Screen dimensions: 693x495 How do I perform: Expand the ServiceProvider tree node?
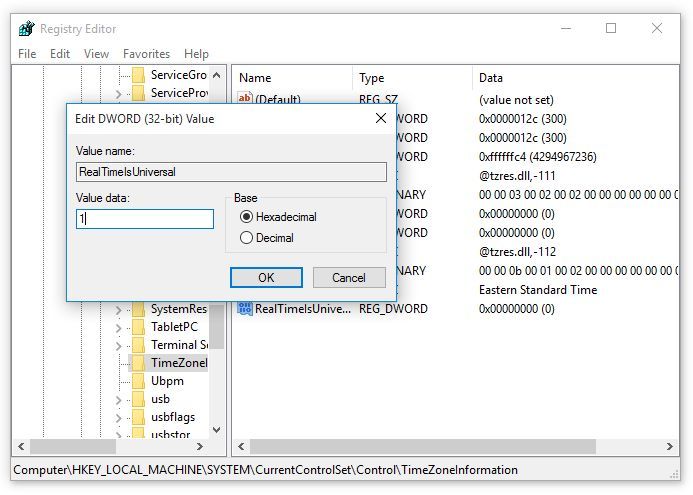[118, 93]
